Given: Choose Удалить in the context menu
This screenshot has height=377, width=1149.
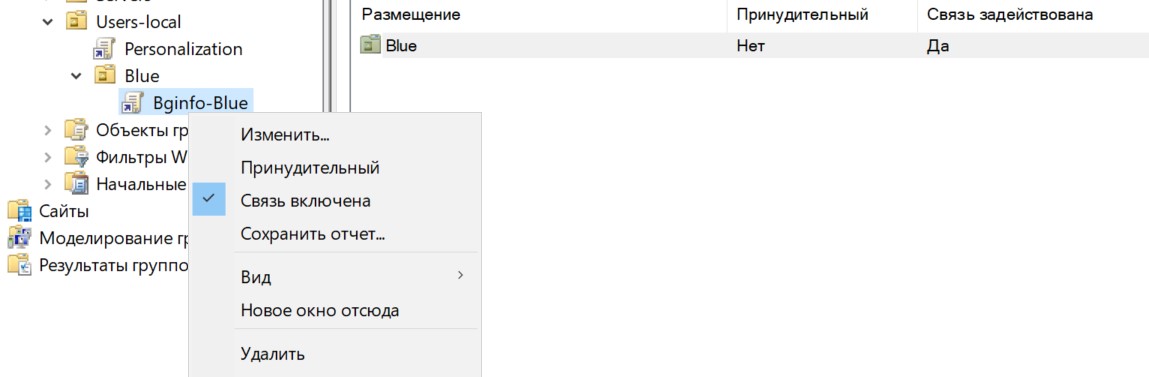Looking at the screenshot, I should pos(273,354).
